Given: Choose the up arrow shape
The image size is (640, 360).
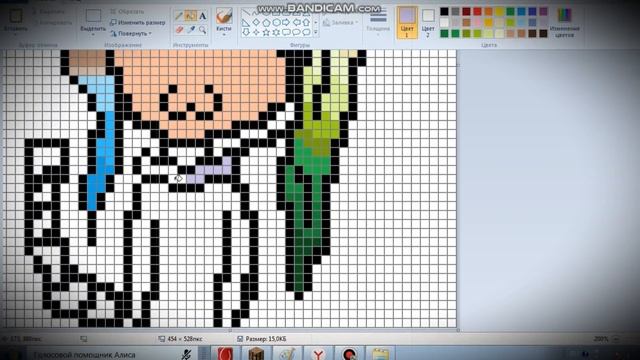Looking at the screenshot, I should [306, 23].
